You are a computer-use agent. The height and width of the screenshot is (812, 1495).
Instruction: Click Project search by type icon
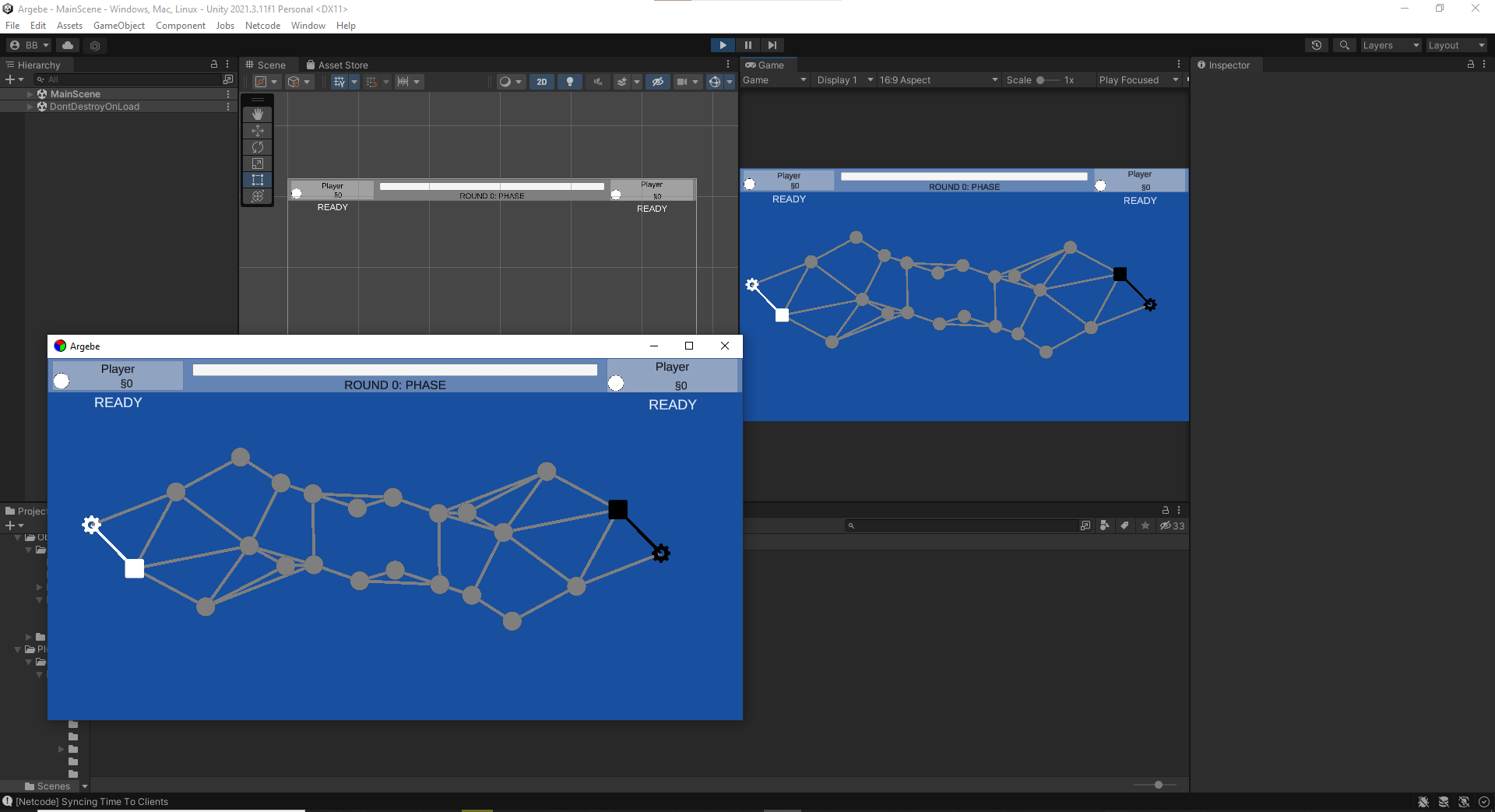pos(1105,526)
